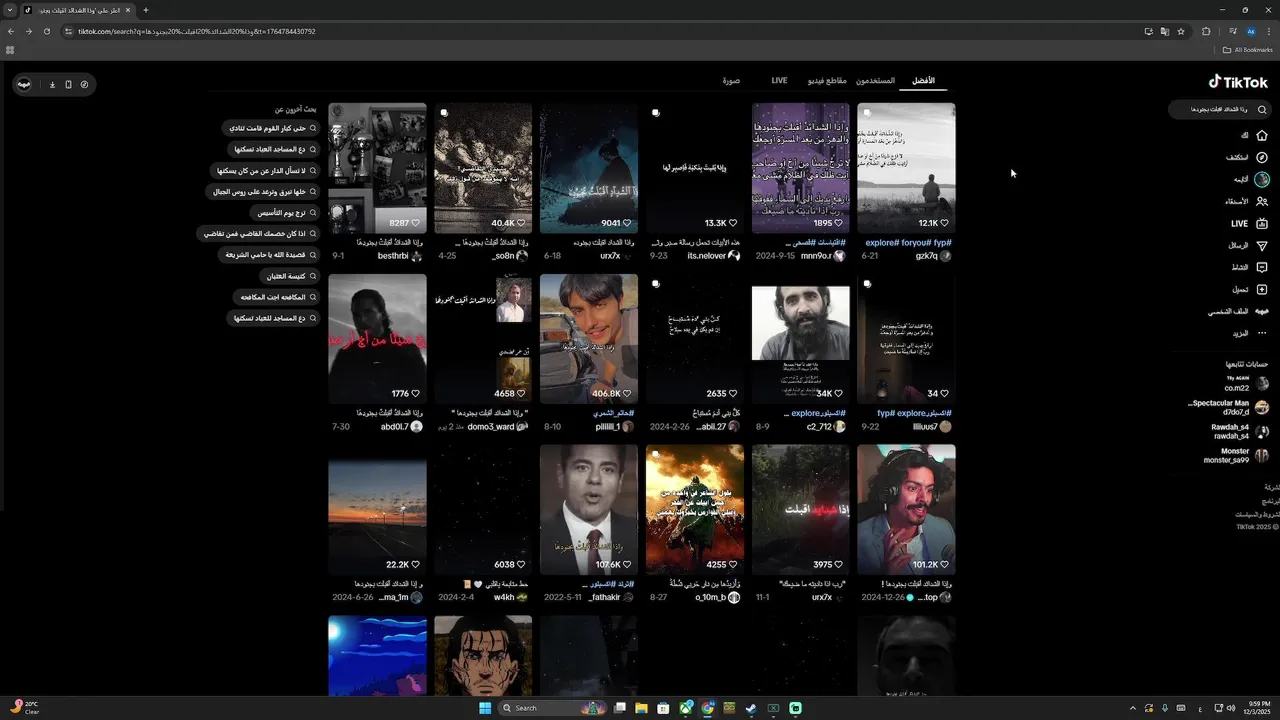Open uploader profile gzk7q
The image size is (1280, 720).
pos(933,256)
